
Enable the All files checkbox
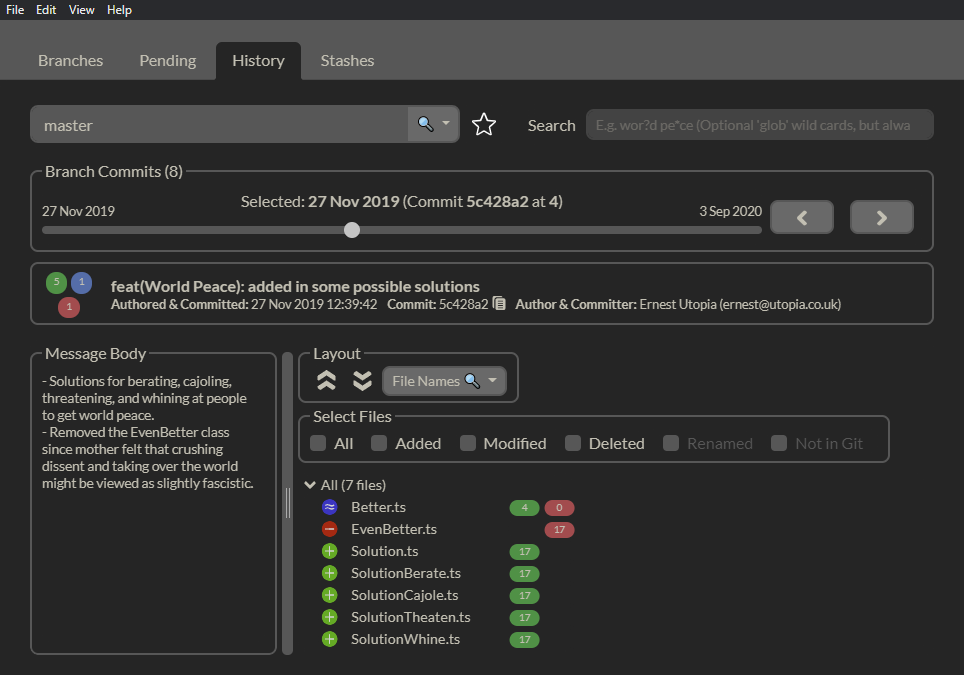pos(318,443)
